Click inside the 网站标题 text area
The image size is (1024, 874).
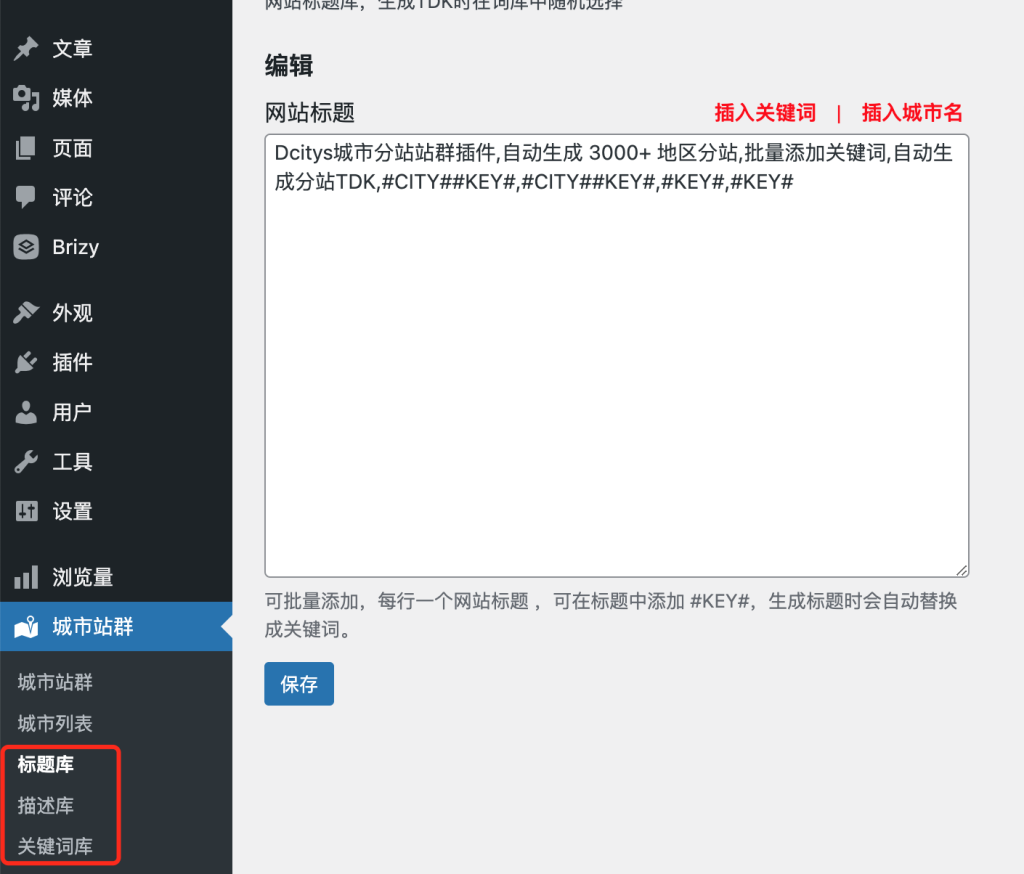[x=616, y=380]
